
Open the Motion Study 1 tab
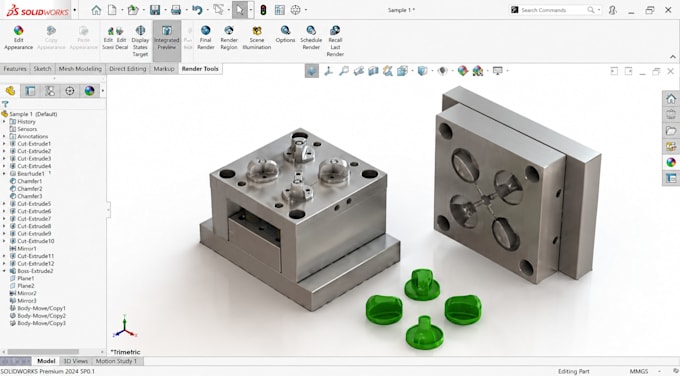[x=116, y=361]
